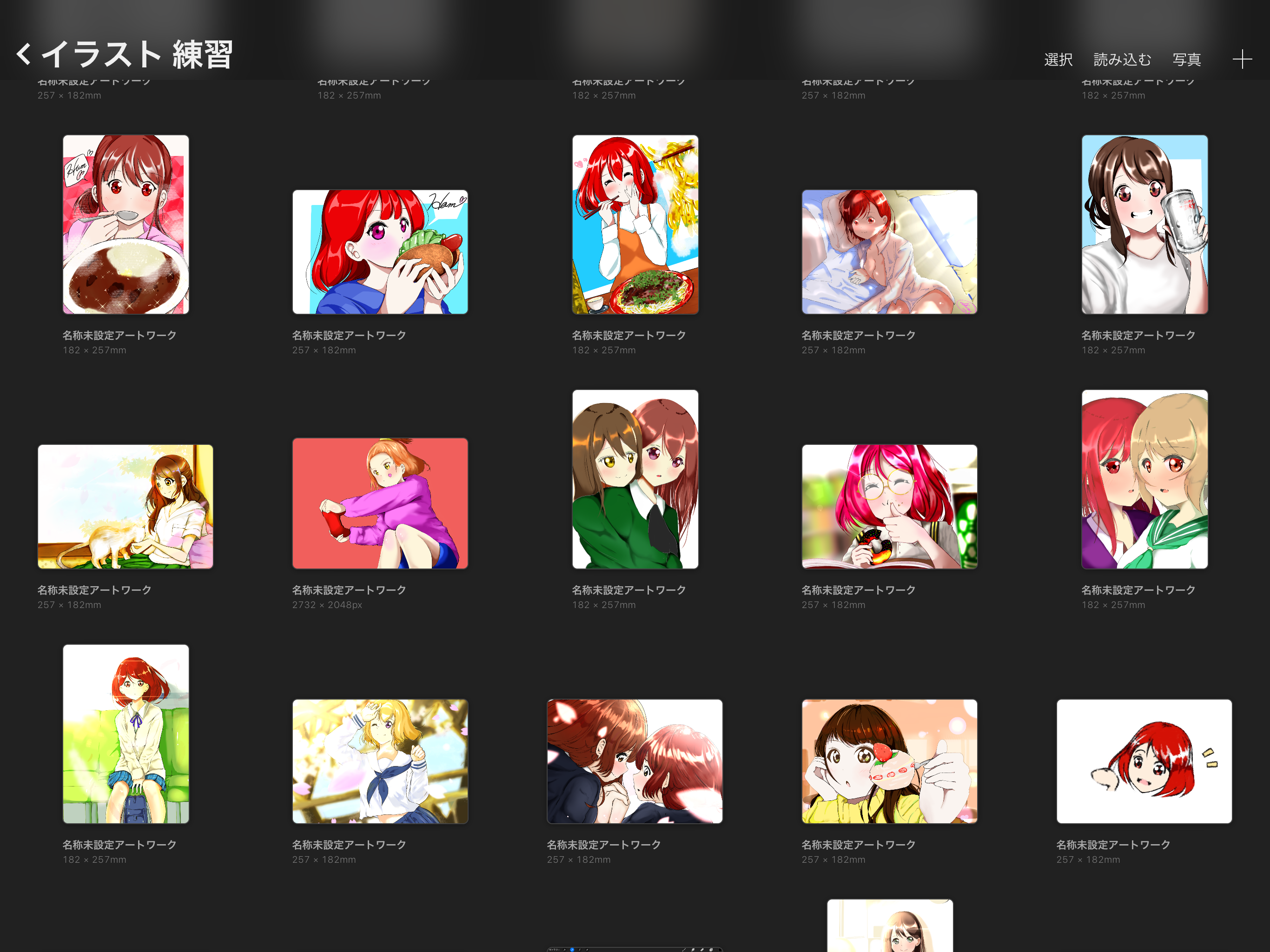Image resolution: width=1270 pixels, height=952 pixels.
Task: Open artwork of girl with orange apron and noodles
Action: pyautogui.click(x=635, y=225)
